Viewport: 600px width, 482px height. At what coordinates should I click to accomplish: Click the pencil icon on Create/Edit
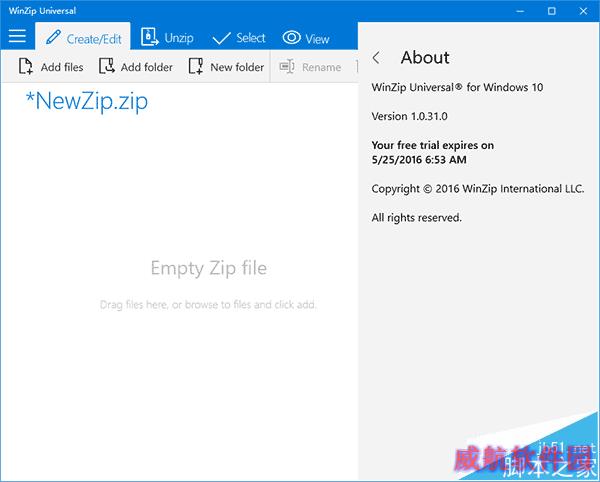coord(53,37)
